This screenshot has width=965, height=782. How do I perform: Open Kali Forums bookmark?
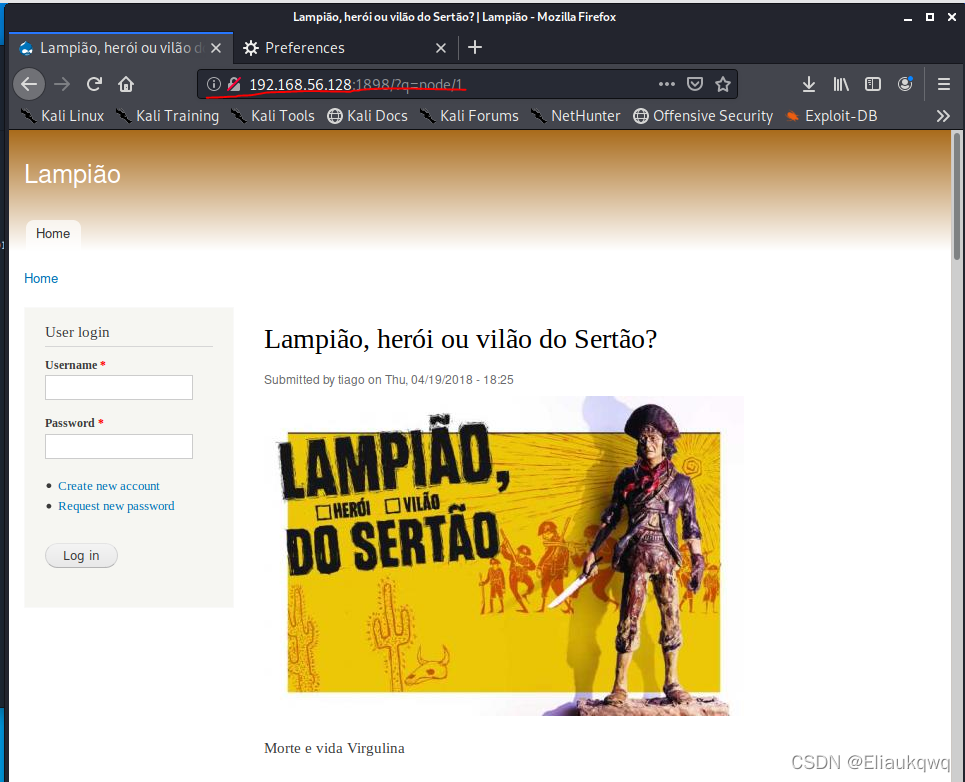[469, 116]
